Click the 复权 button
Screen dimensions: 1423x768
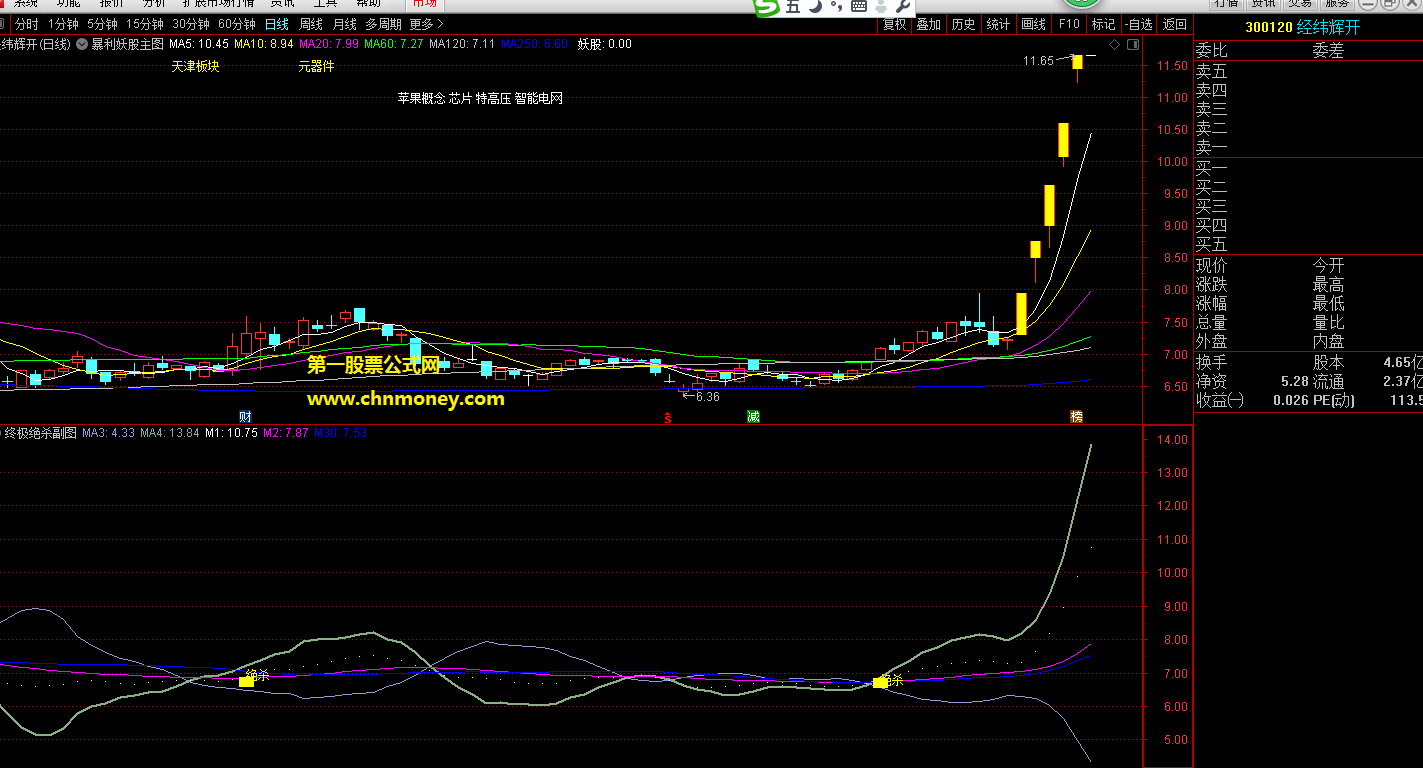[895, 24]
